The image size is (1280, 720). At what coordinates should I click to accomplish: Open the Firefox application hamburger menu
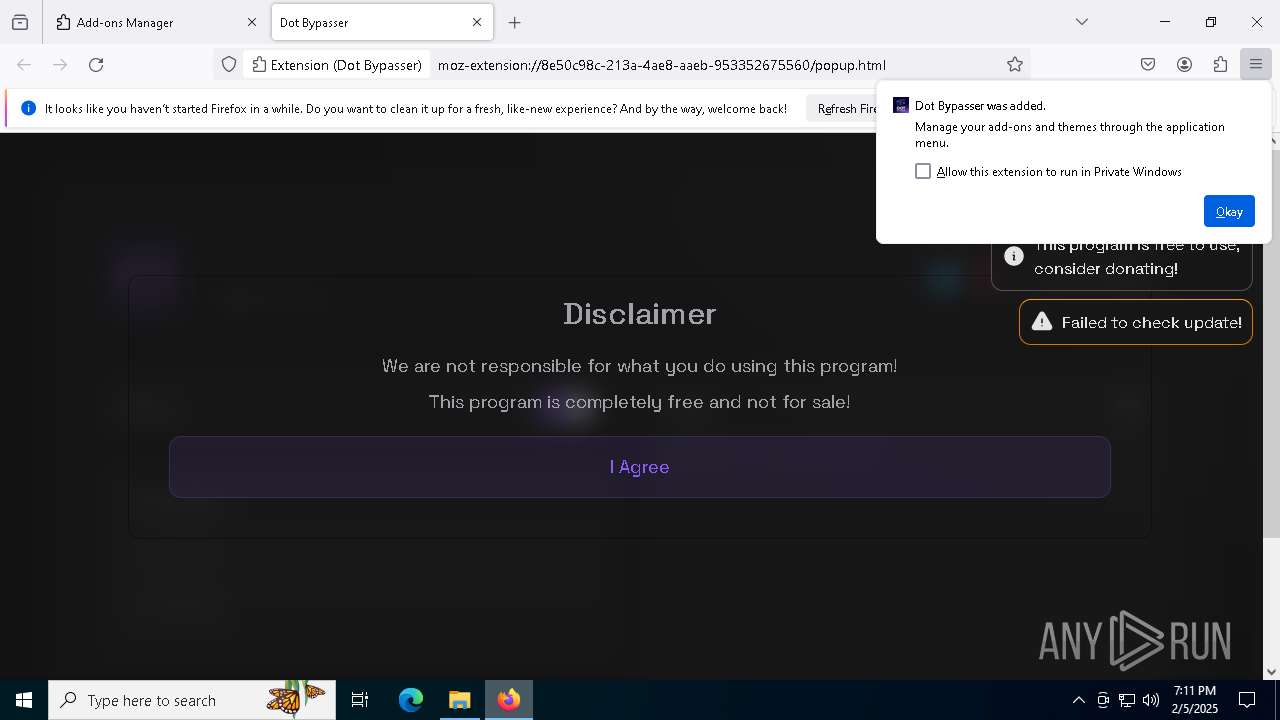(x=1255, y=65)
